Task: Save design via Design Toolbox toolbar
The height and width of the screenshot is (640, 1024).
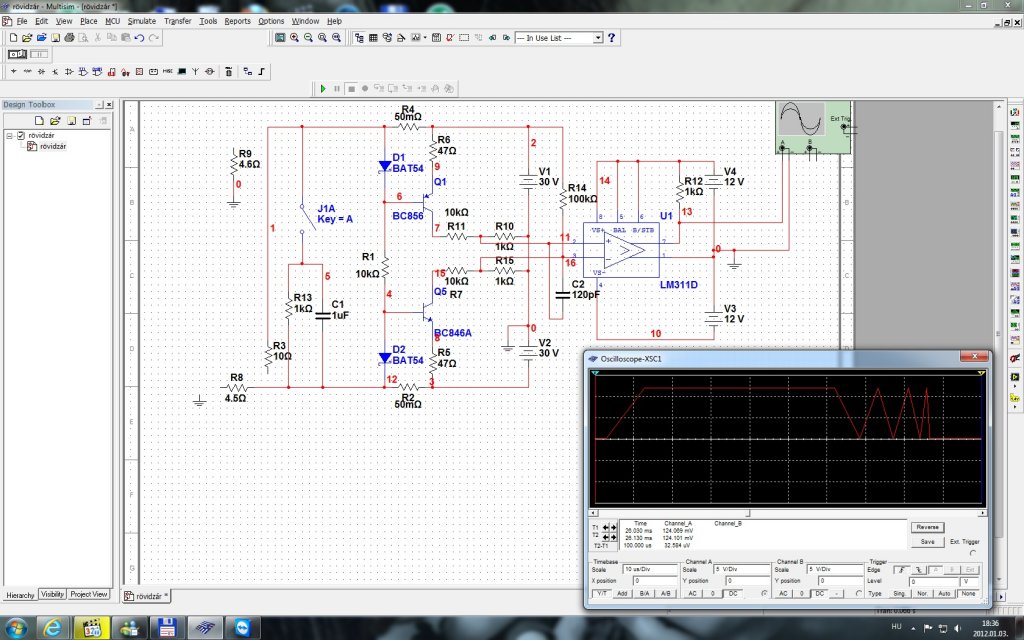Action: coord(71,121)
